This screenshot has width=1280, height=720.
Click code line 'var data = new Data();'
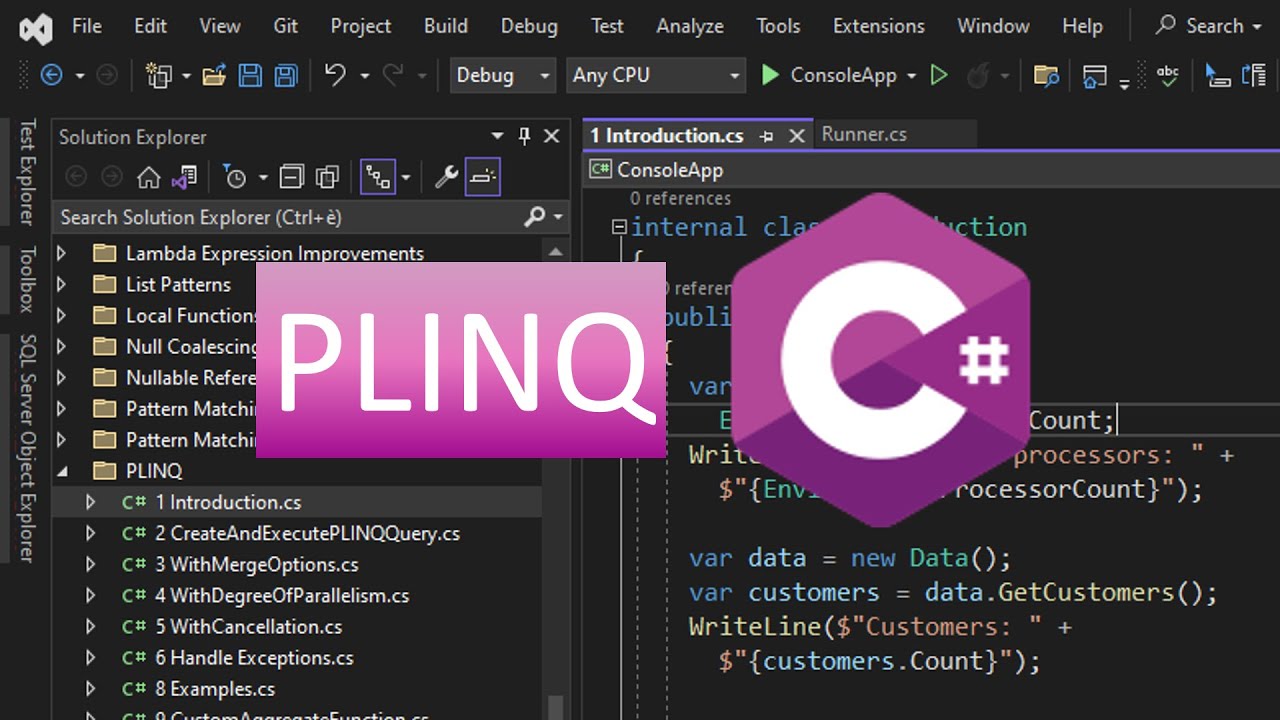[850, 557]
